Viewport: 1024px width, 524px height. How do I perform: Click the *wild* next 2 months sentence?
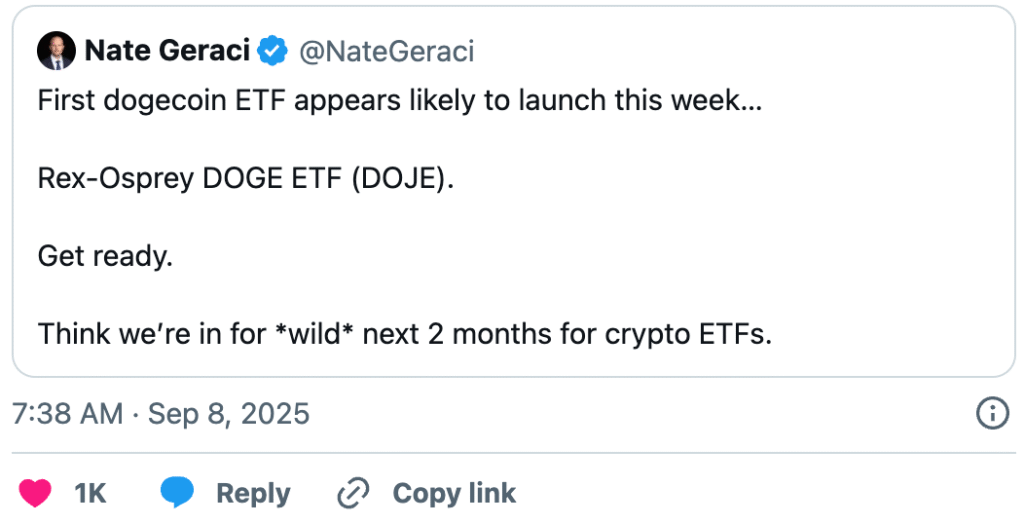coord(405,333)
